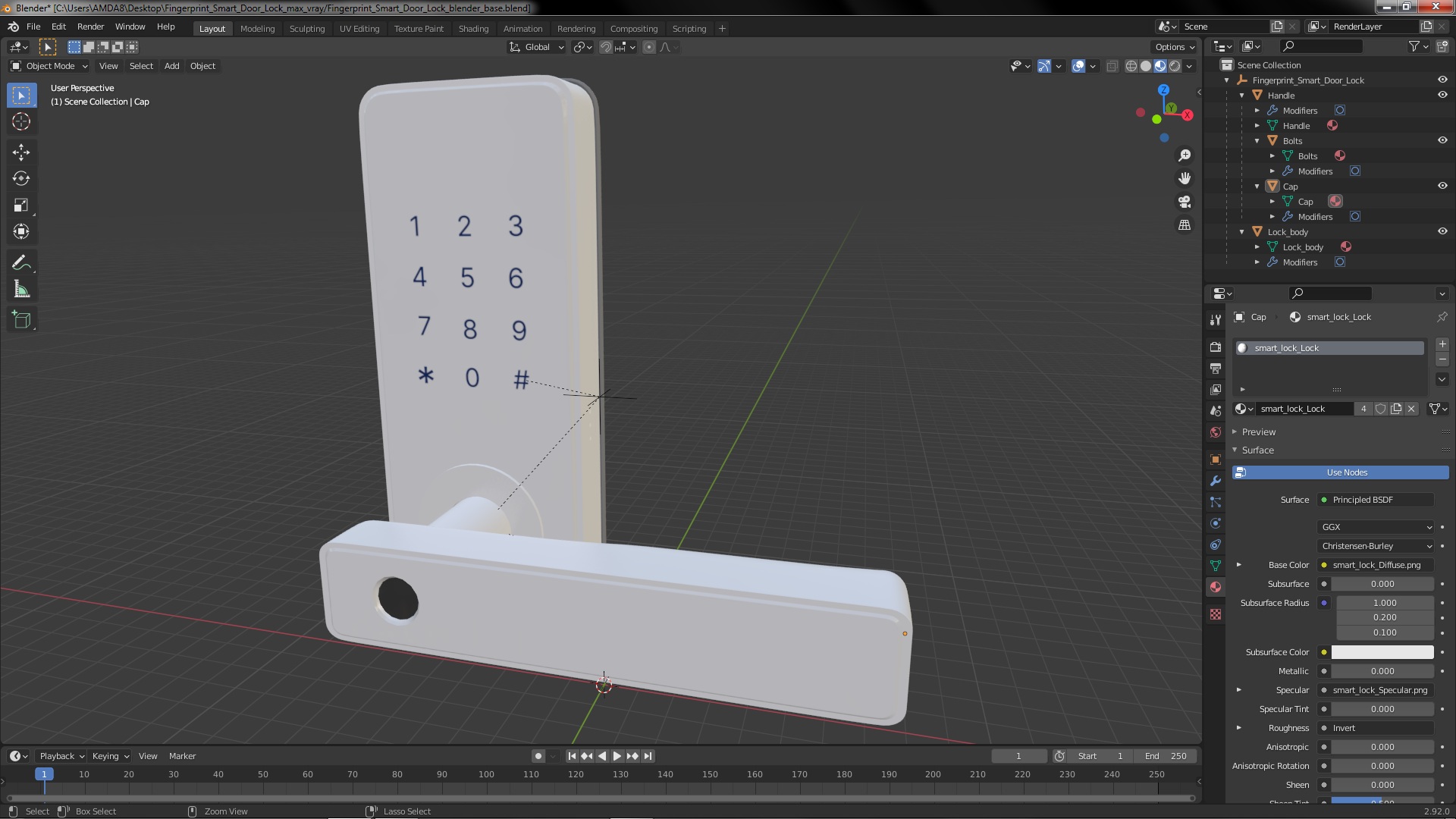1456x819 pixels.
Task: Click the Viewport Shading icon
Action: pos(1159,65)
